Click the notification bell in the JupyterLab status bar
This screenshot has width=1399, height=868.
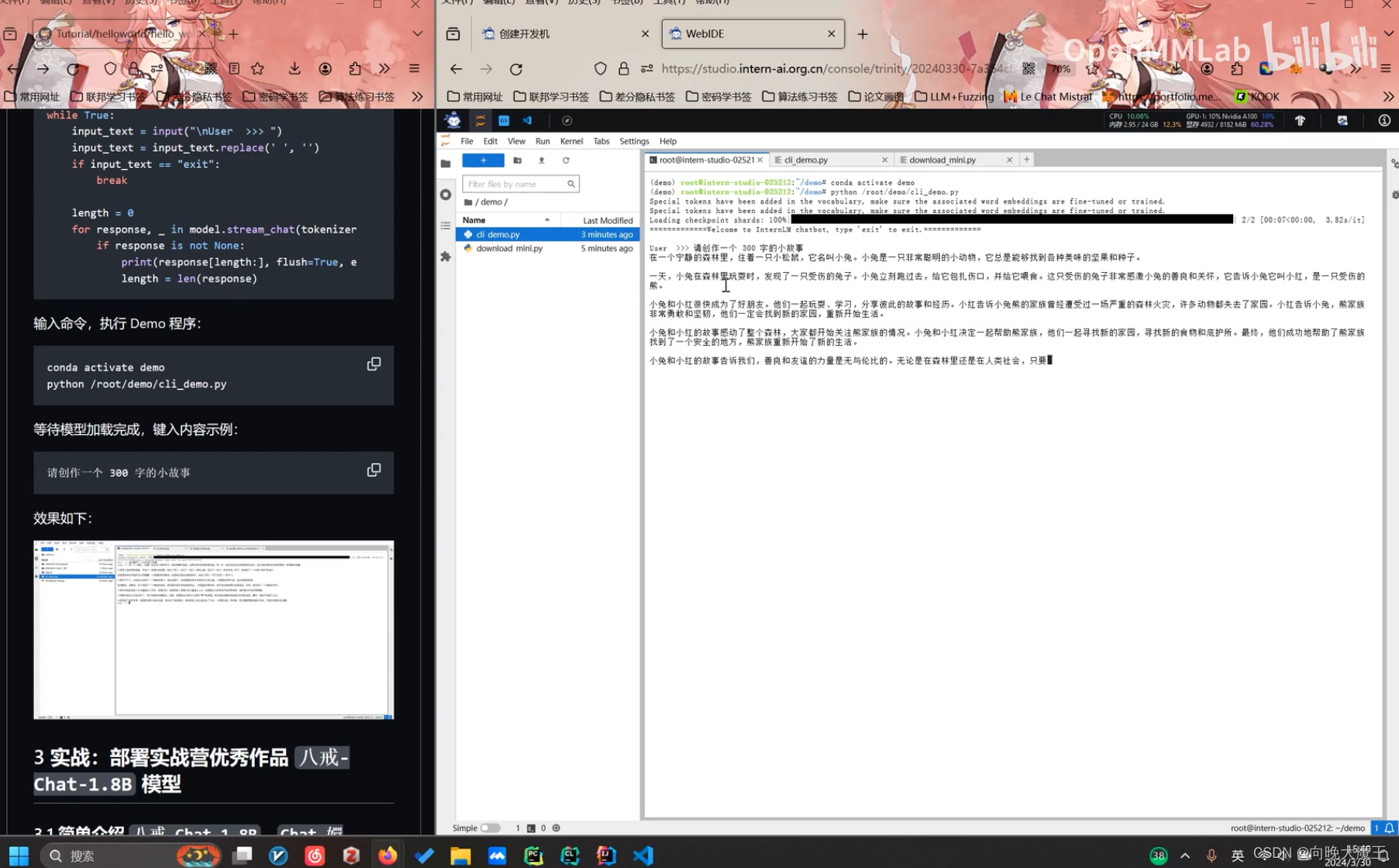pos(1390,828)
